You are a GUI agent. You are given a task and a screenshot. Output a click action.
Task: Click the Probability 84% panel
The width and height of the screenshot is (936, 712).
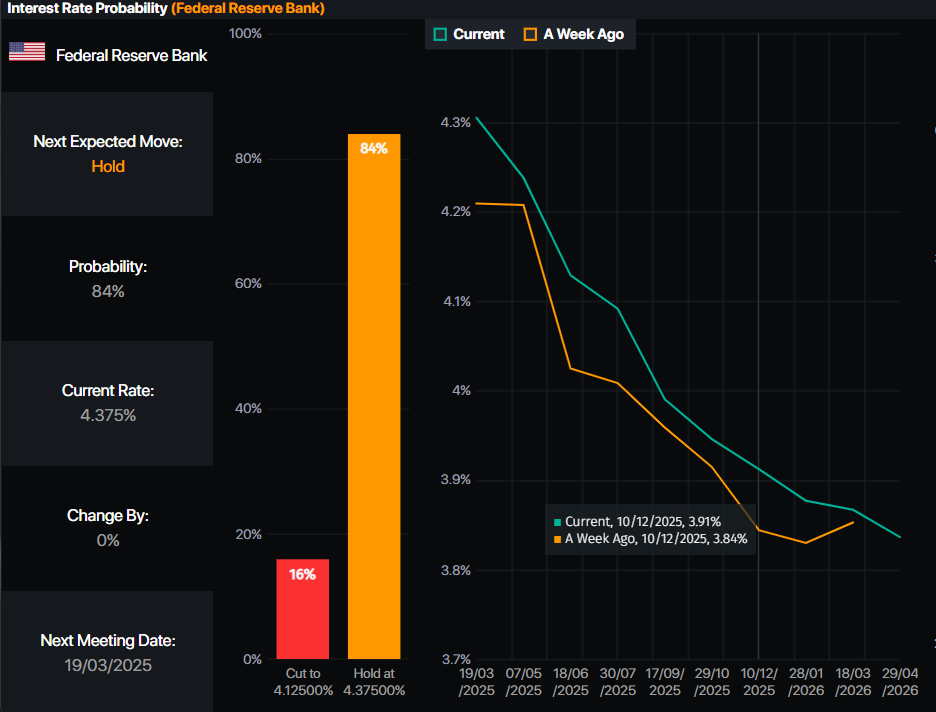107,279
